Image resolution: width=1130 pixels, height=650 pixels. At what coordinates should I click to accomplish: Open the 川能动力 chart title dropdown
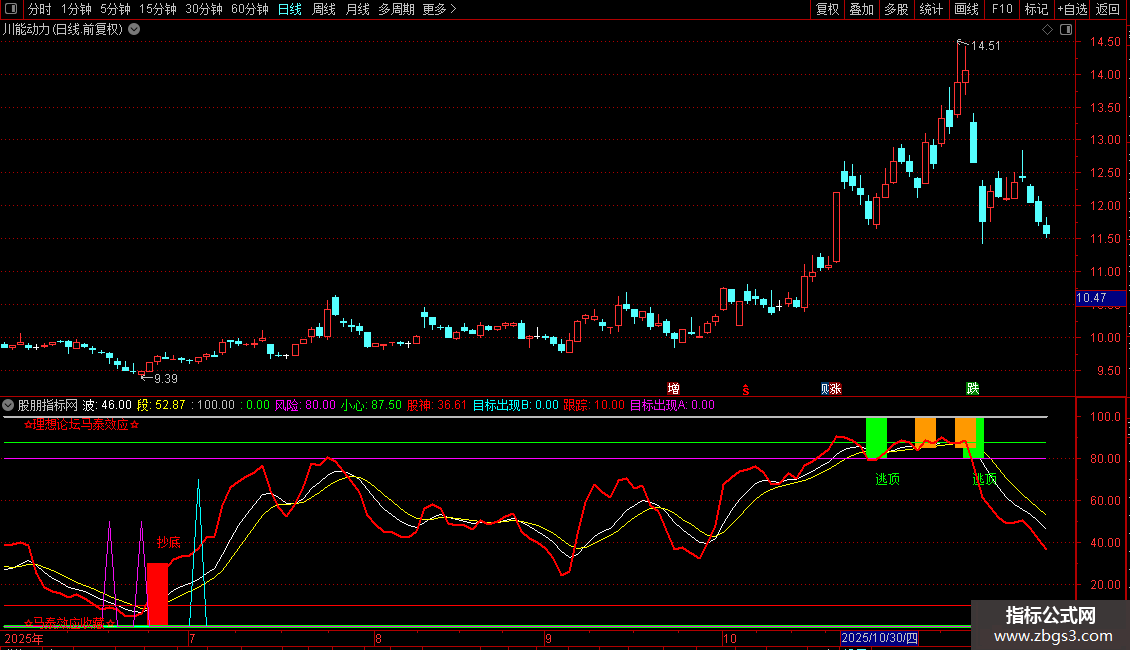(134, 30)
